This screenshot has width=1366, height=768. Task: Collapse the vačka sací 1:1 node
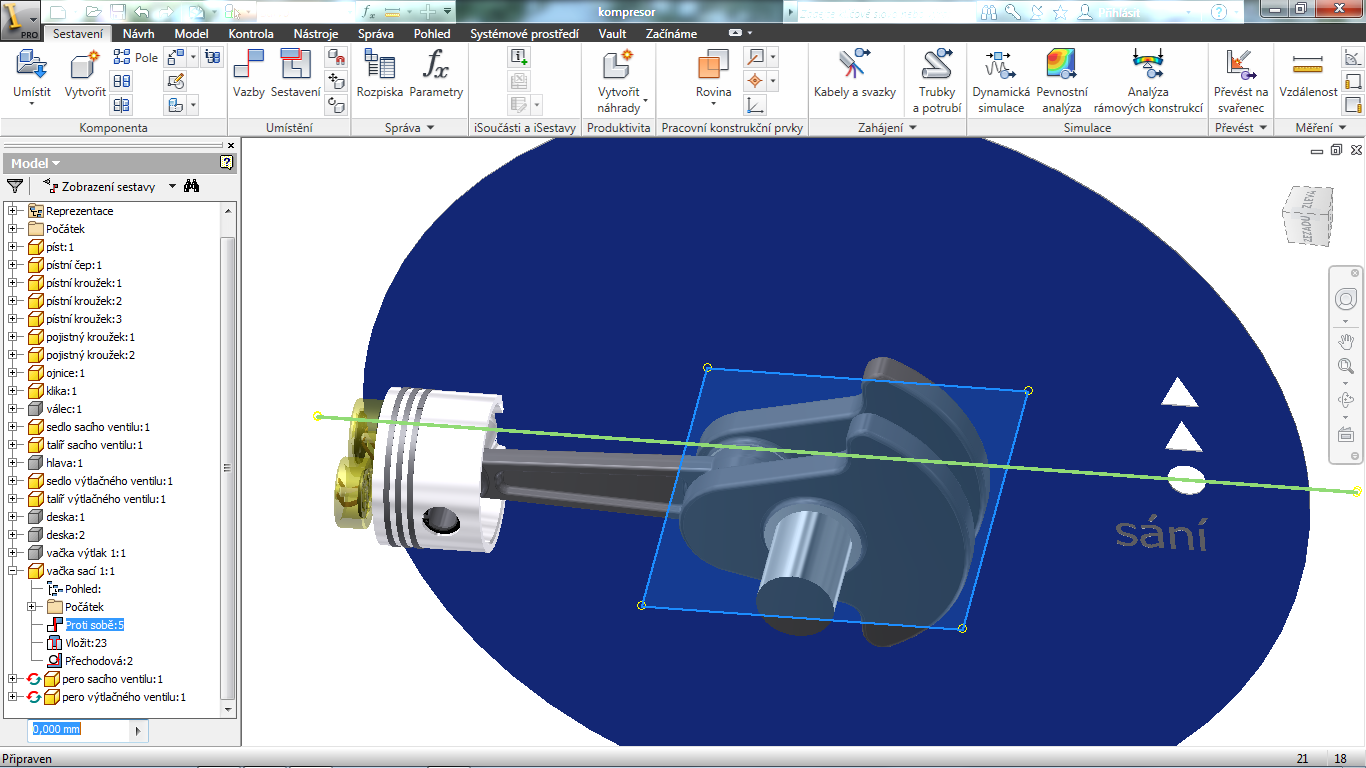13,571
